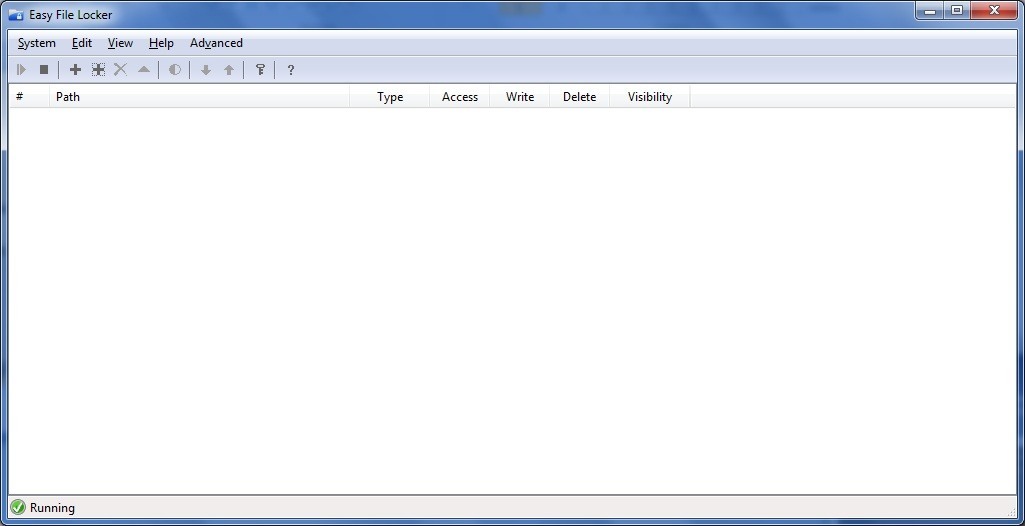Viewport: 1025px width, 526px height.
Task: Click the upward triangle edit icon
Action: [144, 69]
